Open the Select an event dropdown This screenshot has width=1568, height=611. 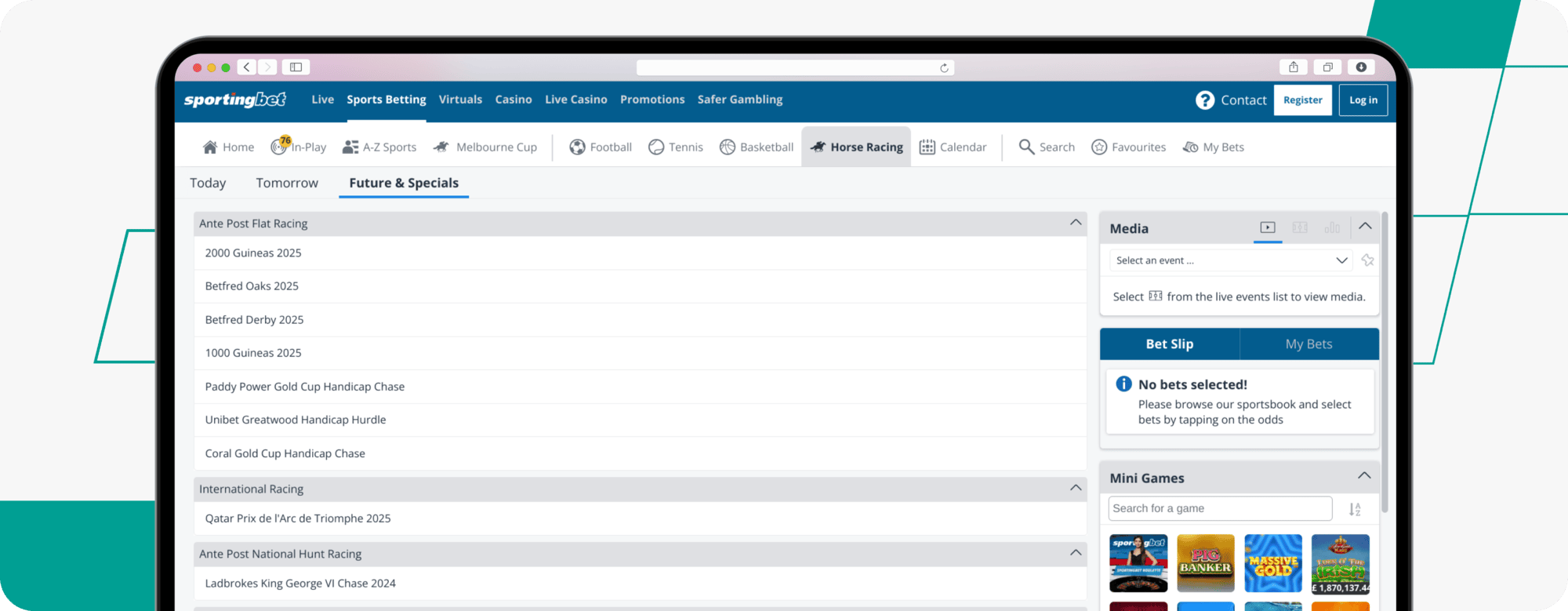coord(1232,260)
